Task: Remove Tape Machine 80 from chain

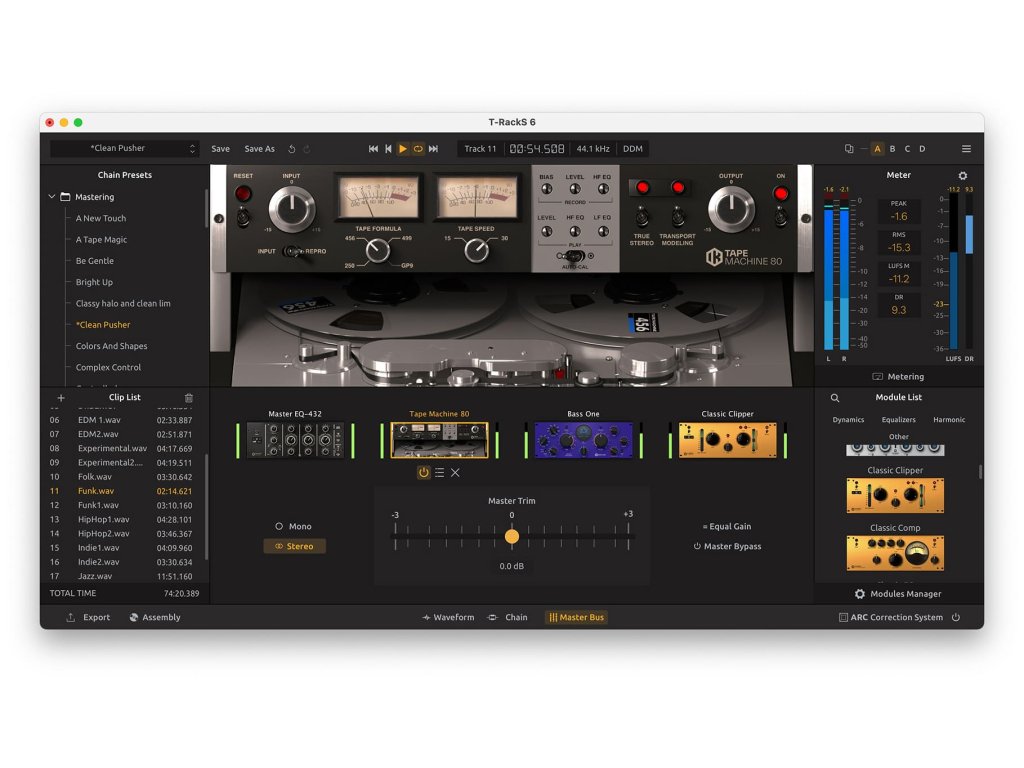Action: click(455, 472)
